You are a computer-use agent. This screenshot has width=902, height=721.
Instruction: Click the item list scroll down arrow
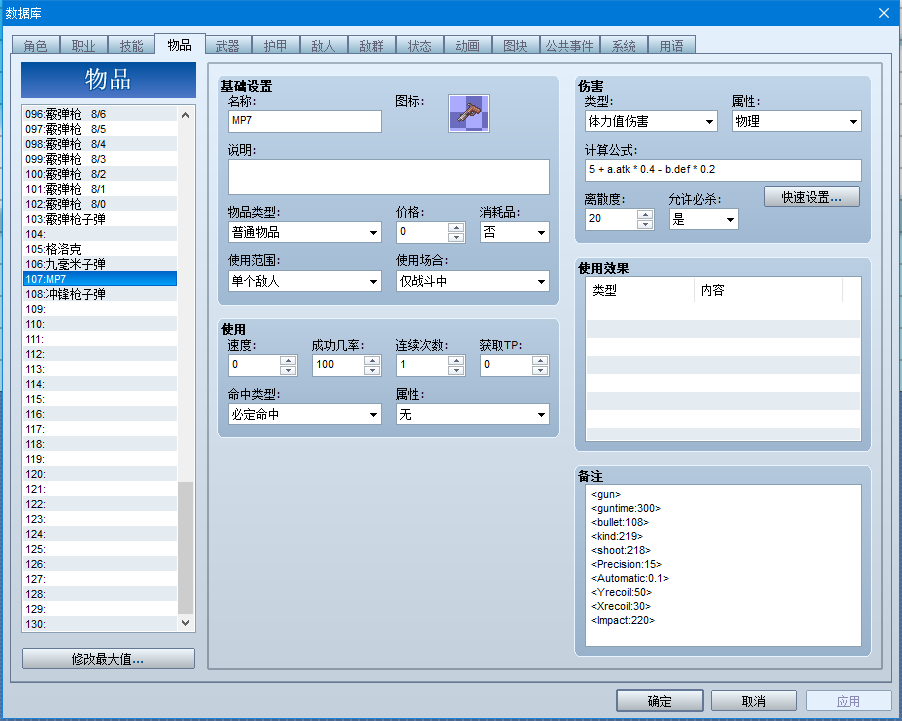pyautogui.click(x=185, y=623)
